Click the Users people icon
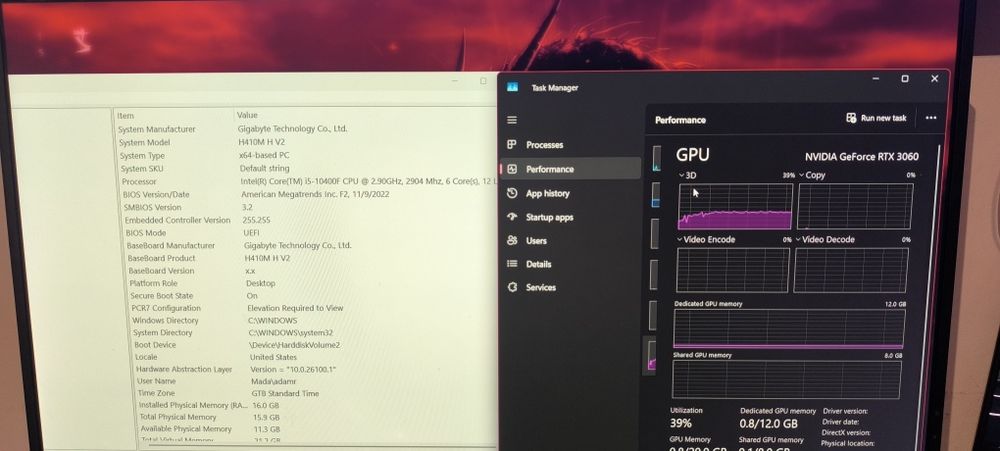Image resolution: width=1000 pixels, height=451 pixels. click(x=512, y=240)
